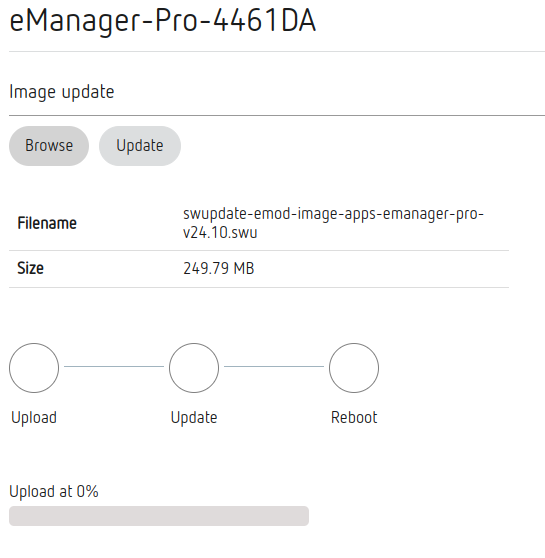Click the Browse button
Viewport: 545px width, 558px height.
tap(49, 146)
